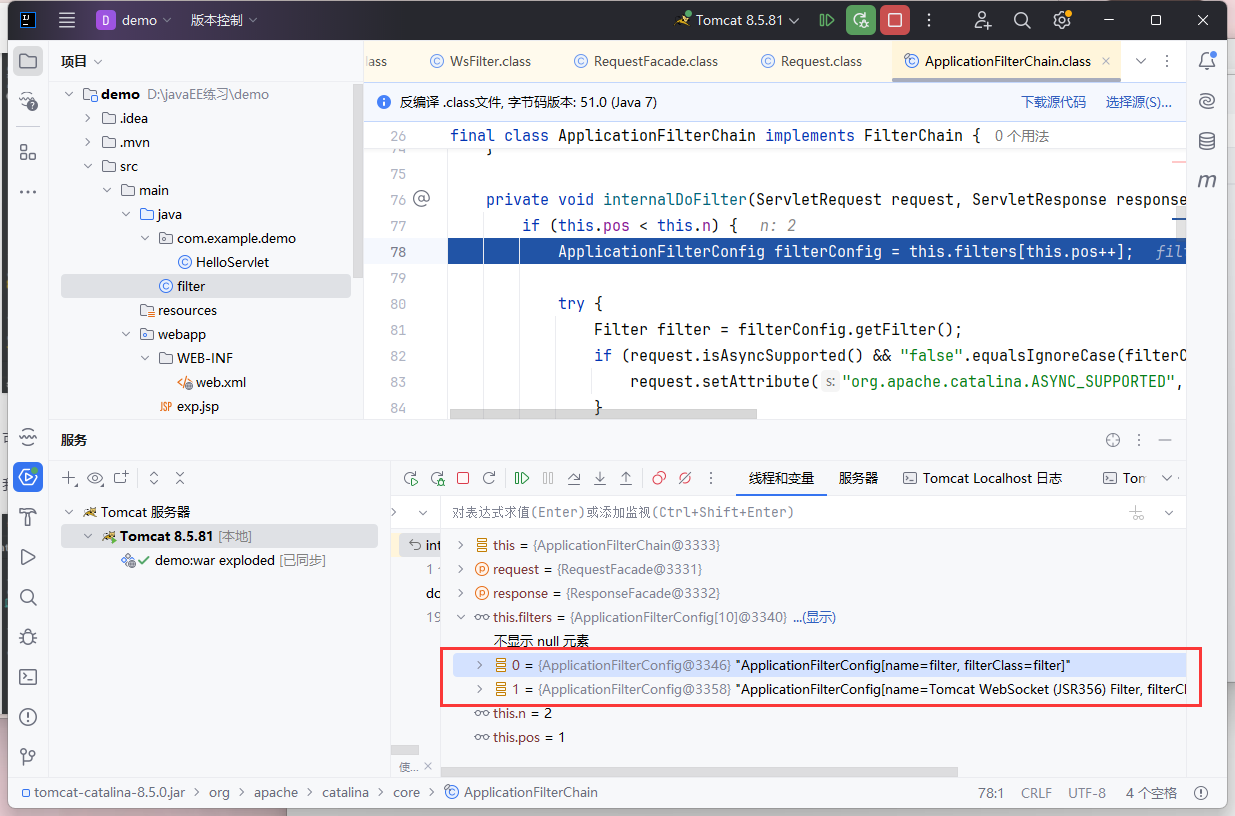This screenshot has width=1235, height=816.
Task: Expand variable 0 ApplicationFilterConfig@3346
Action: click(x=479, y=665)
